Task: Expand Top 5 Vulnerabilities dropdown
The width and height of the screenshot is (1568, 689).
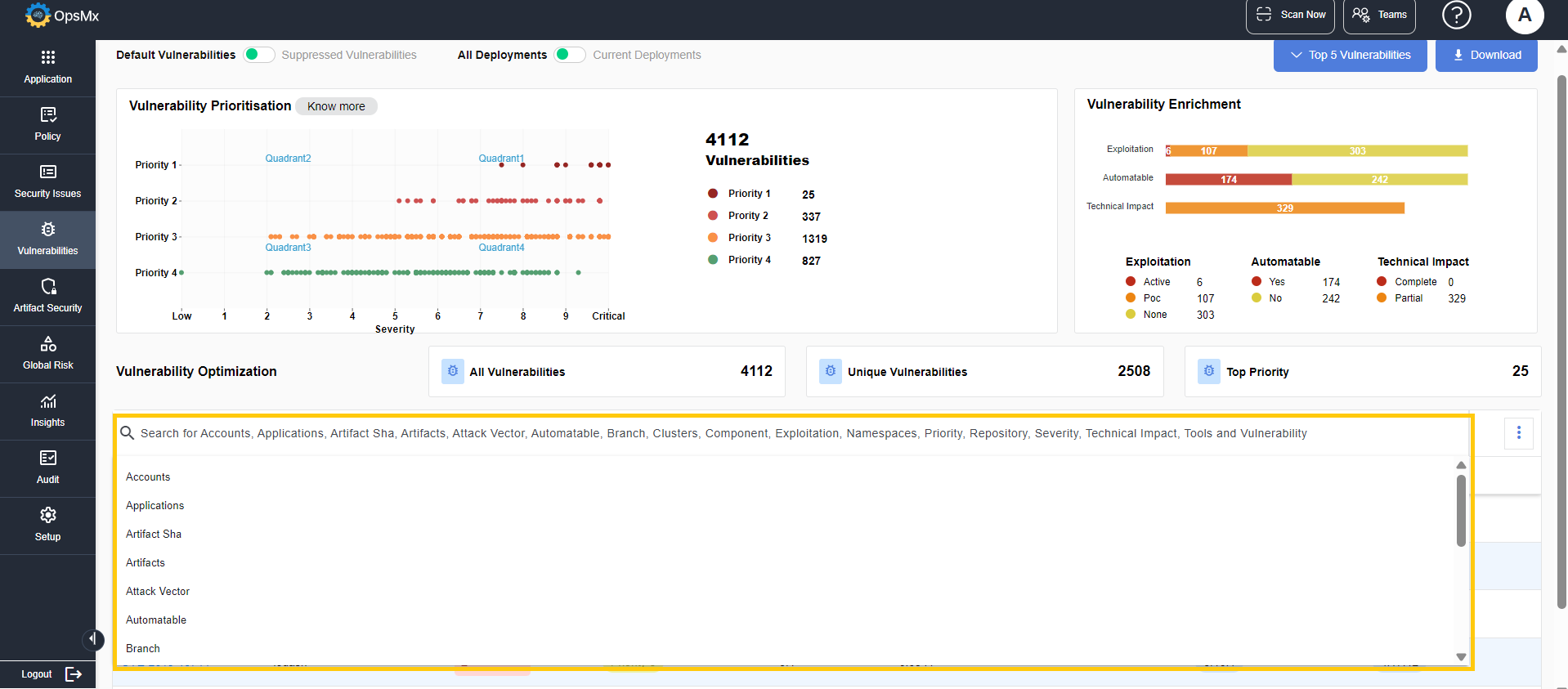Action: [x=1350, y=55]
